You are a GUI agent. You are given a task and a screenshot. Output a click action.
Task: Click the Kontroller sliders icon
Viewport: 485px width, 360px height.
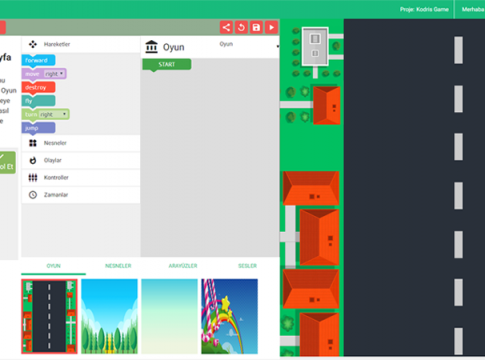click(33, 178)
